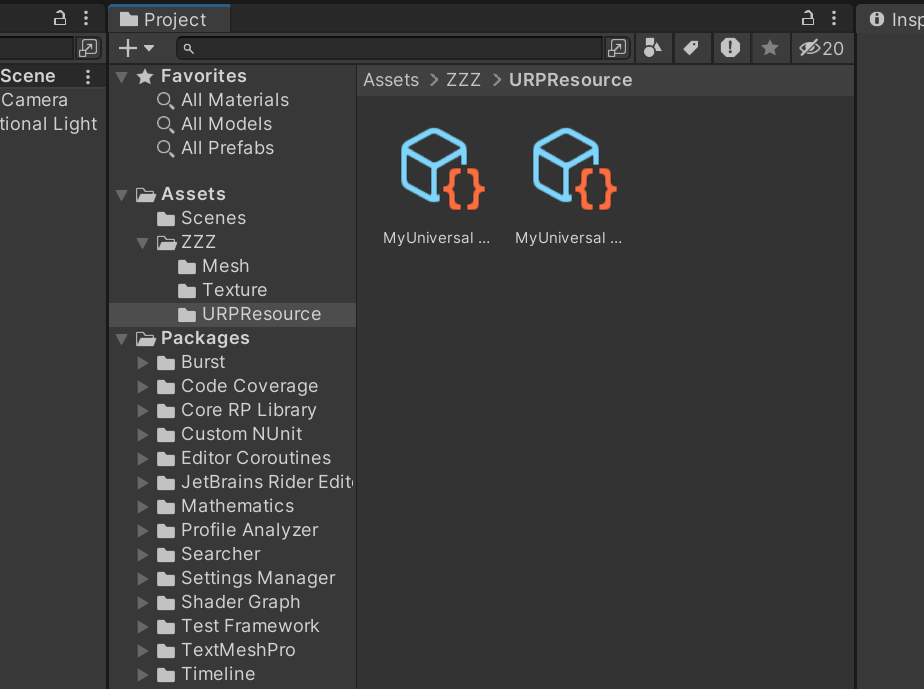Open the plus Create asset dropdown
The image size is (924, 689).
coord(136,48)
